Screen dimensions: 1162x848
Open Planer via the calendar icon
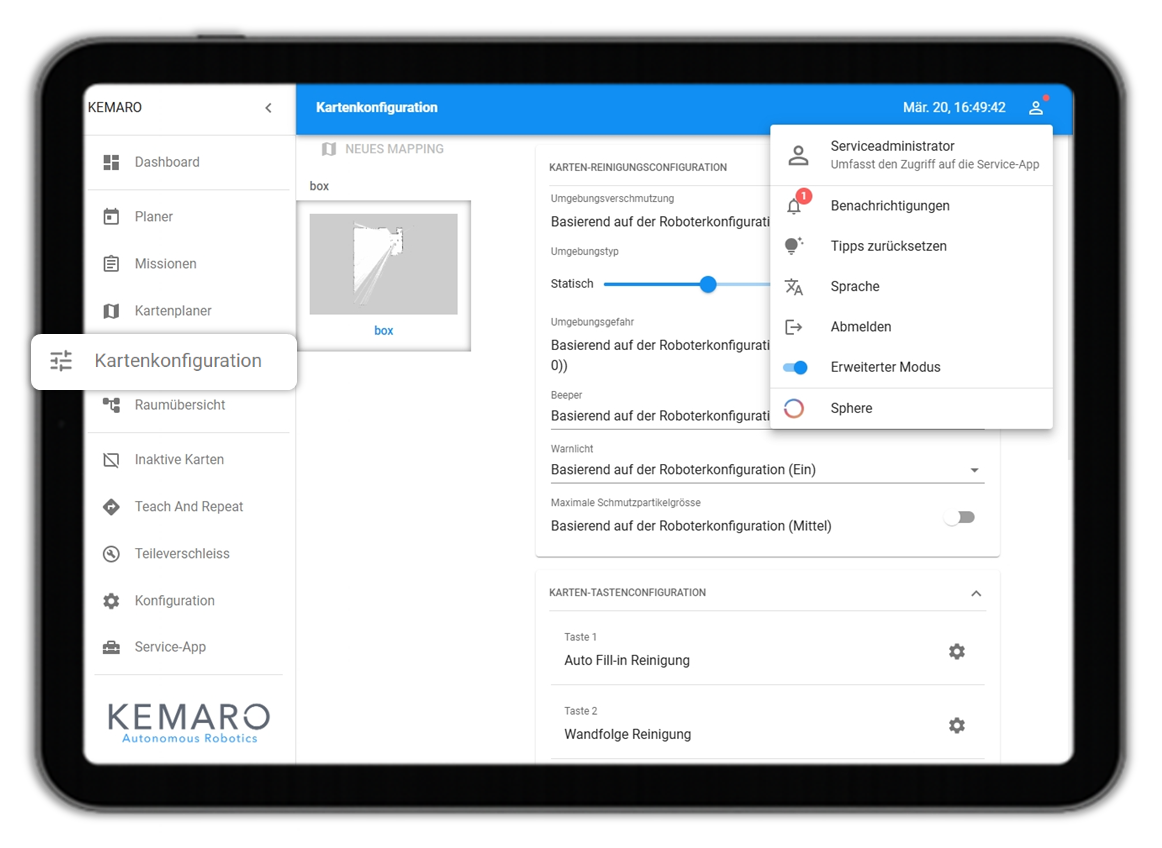click(x=111, y=216)
